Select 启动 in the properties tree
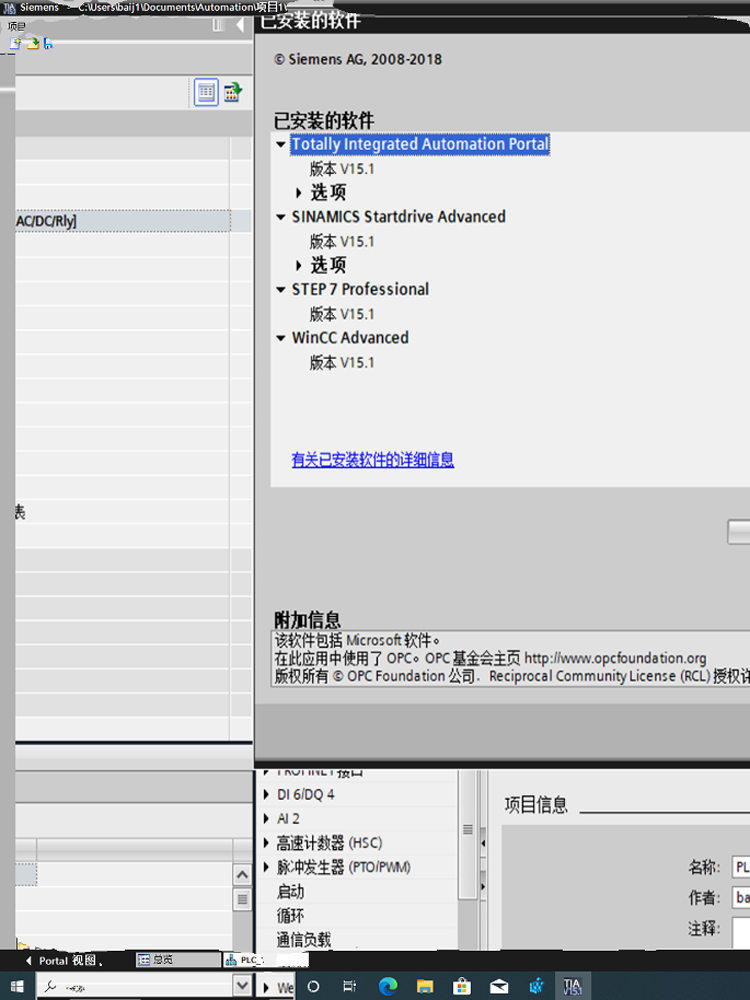The width and height of the screenshot is (750, 1000). point(290,891)
